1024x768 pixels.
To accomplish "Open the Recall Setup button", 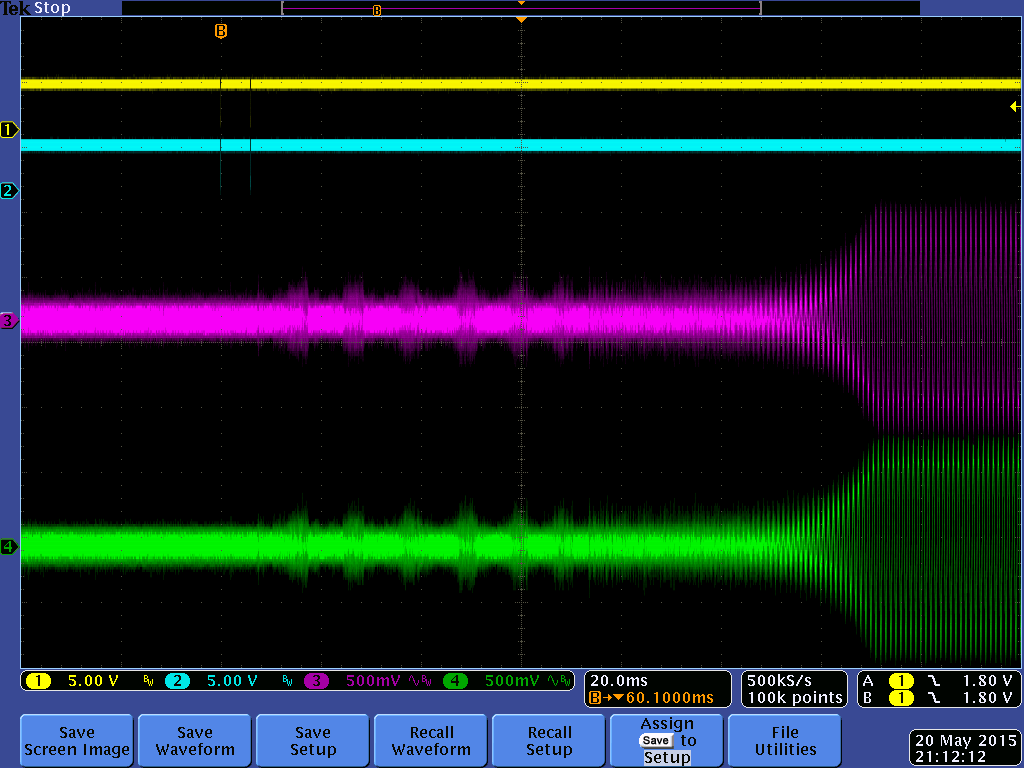I will (x=549, y=741).
